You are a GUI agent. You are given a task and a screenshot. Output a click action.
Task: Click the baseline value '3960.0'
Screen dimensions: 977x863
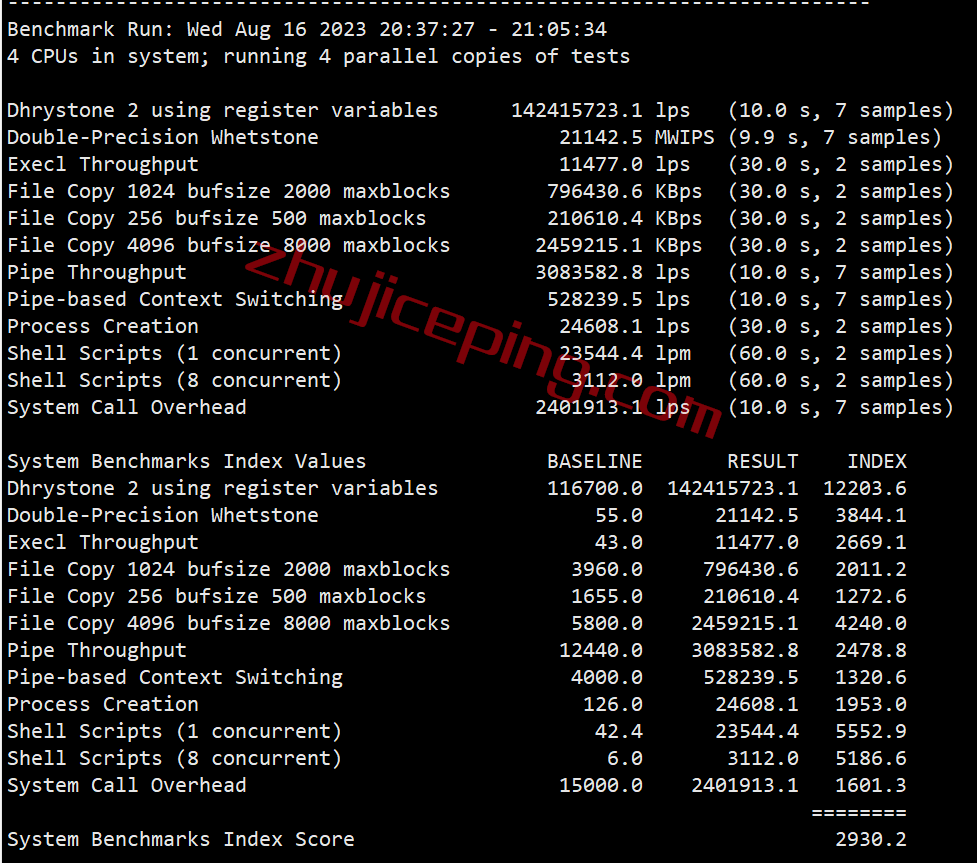607,570
